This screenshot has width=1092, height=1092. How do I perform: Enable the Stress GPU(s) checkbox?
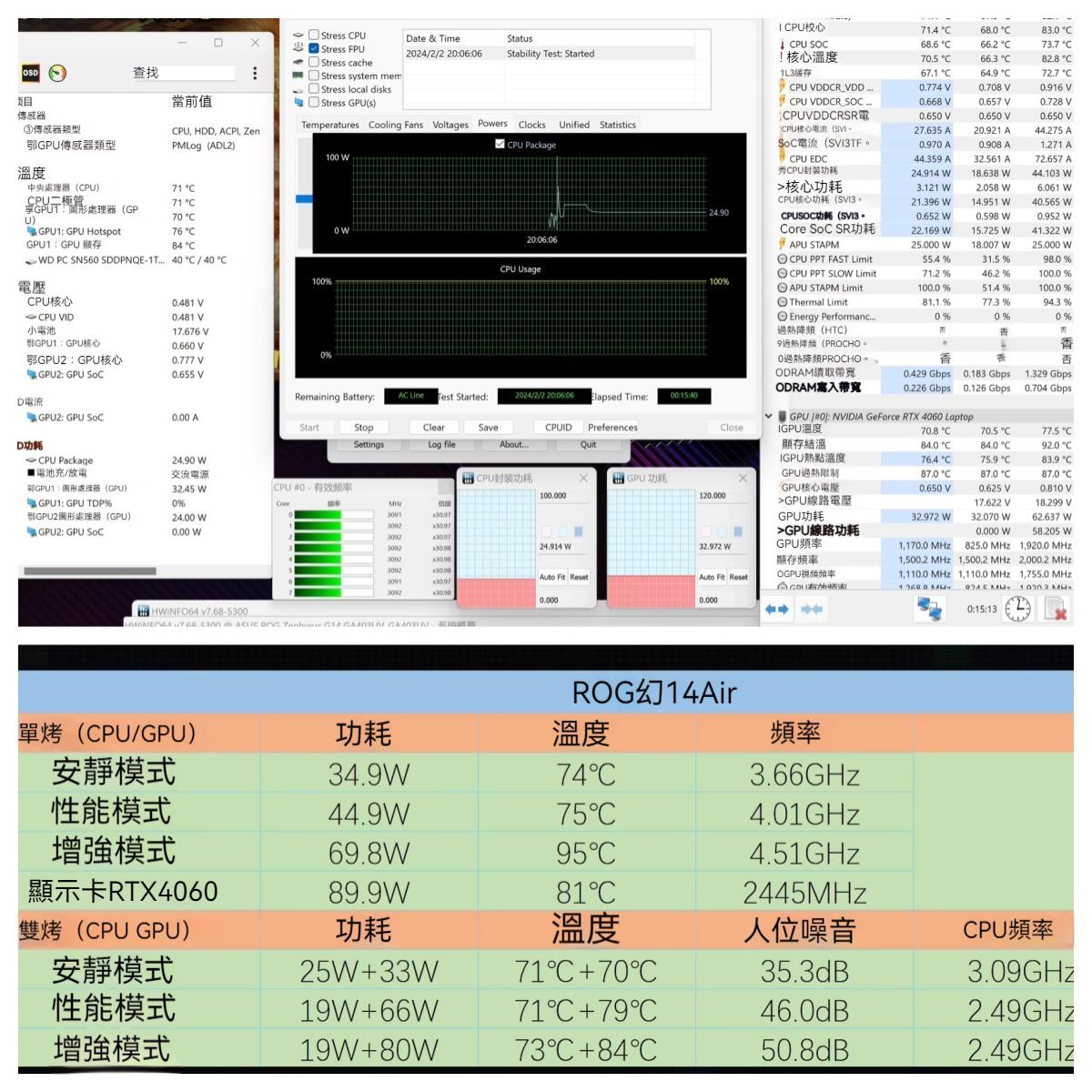pos(314,103)
